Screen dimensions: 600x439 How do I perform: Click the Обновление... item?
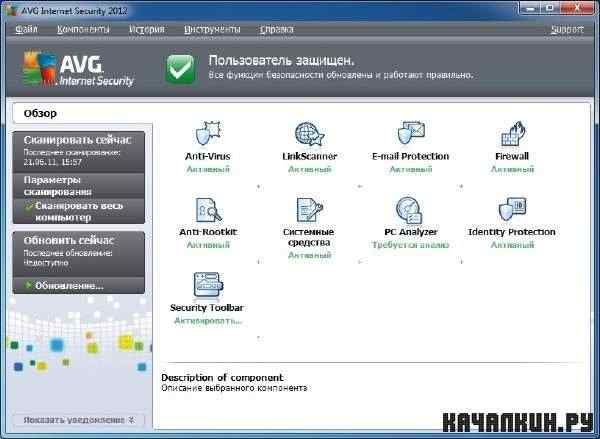79,286
